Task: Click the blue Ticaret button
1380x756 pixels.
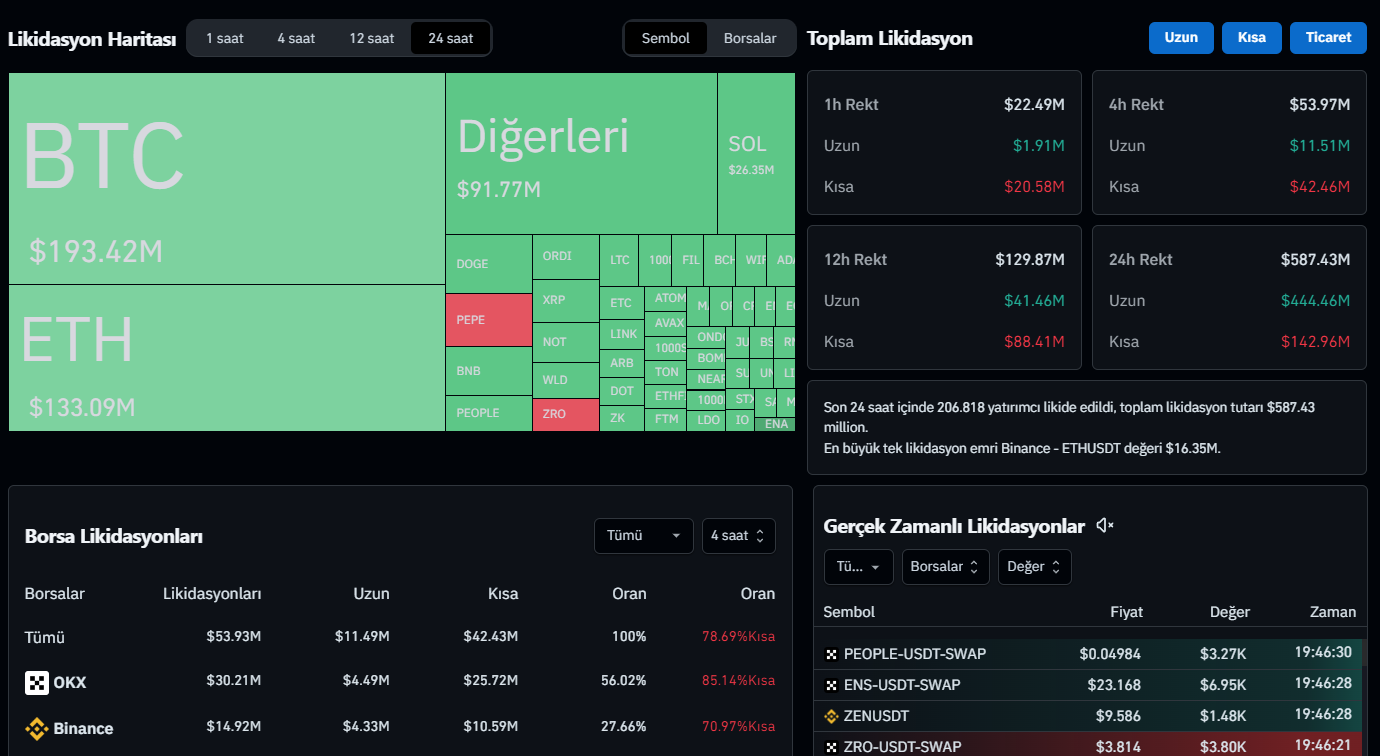Action: click(1328, 38)
